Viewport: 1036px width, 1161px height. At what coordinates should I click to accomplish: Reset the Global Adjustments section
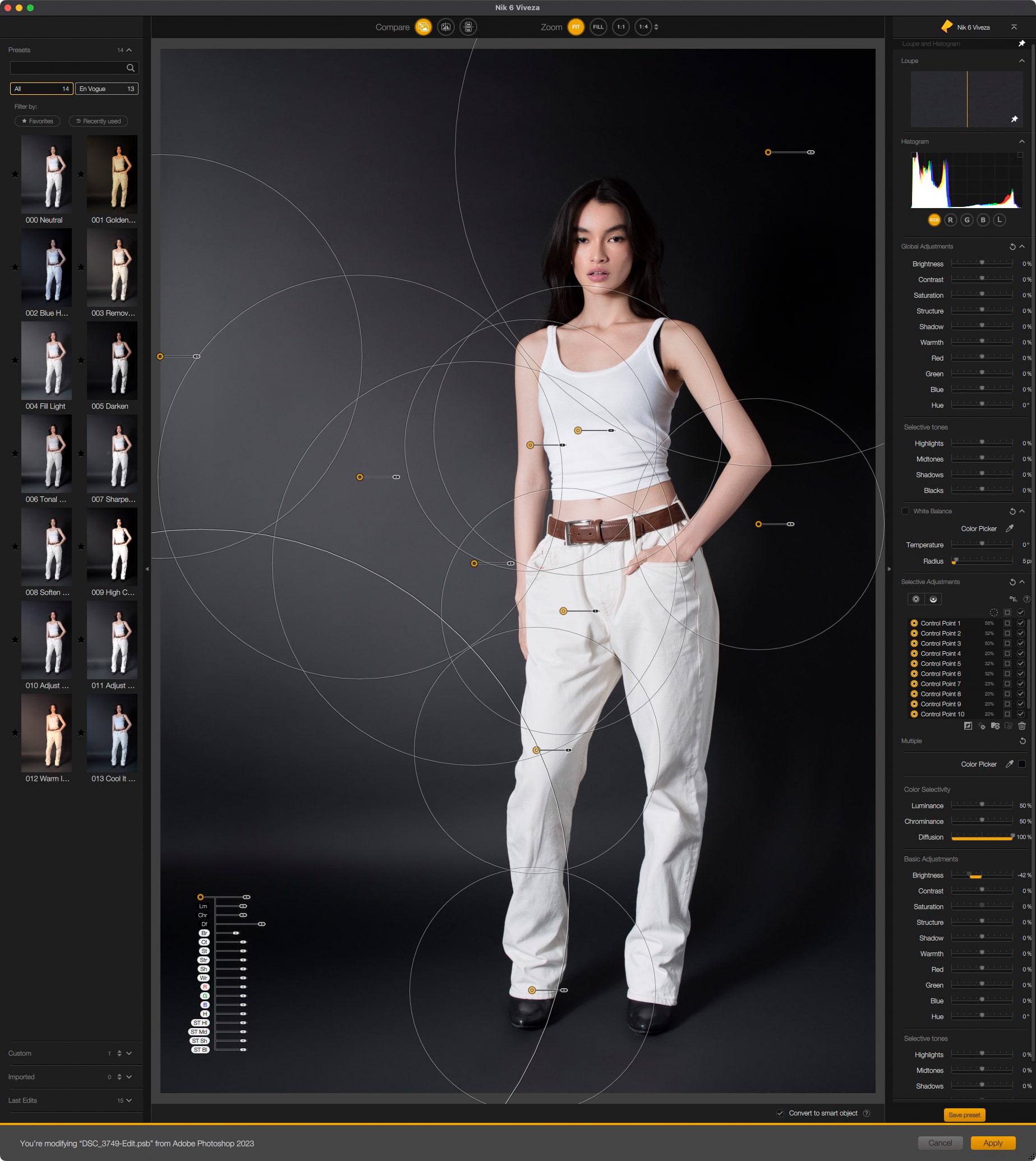(x=1012, y=246)
